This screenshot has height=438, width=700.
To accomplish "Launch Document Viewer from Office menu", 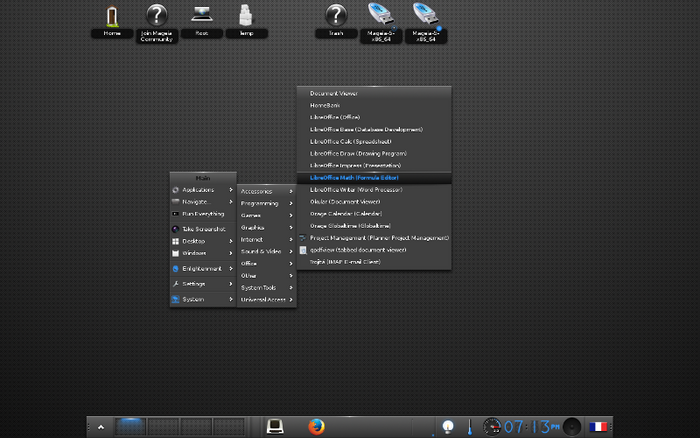I will tap(374, 93).
